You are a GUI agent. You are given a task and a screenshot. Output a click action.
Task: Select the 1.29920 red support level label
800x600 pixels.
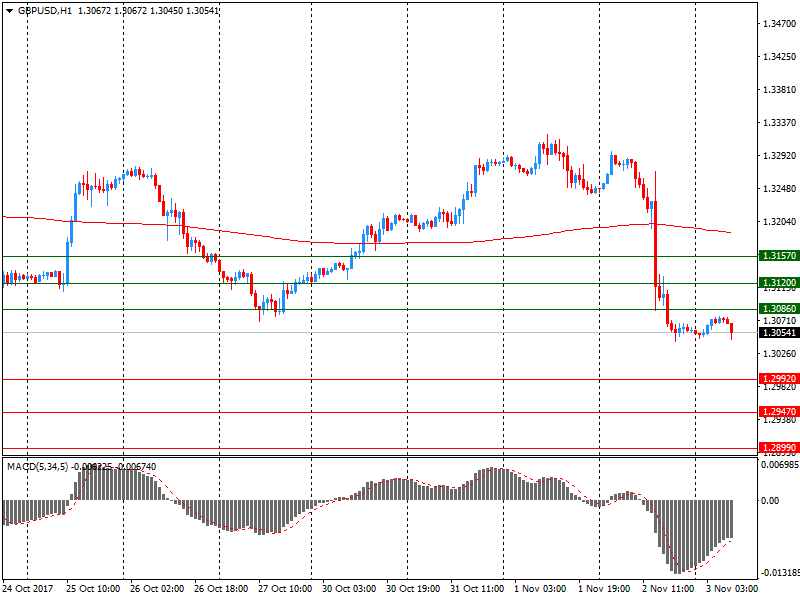pyautogui.click(x=779, y=379)
